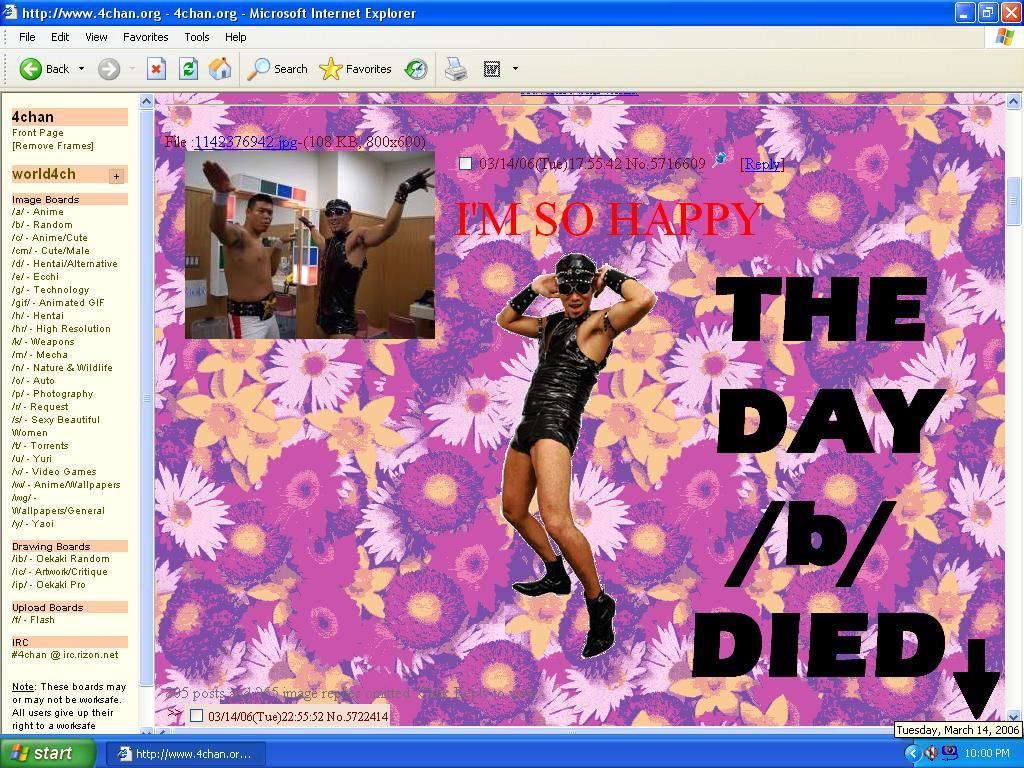Viewport: 1024px width, 768px height.
Task: Go to /a/ - Anime board
Action: [x=38, y=212]
